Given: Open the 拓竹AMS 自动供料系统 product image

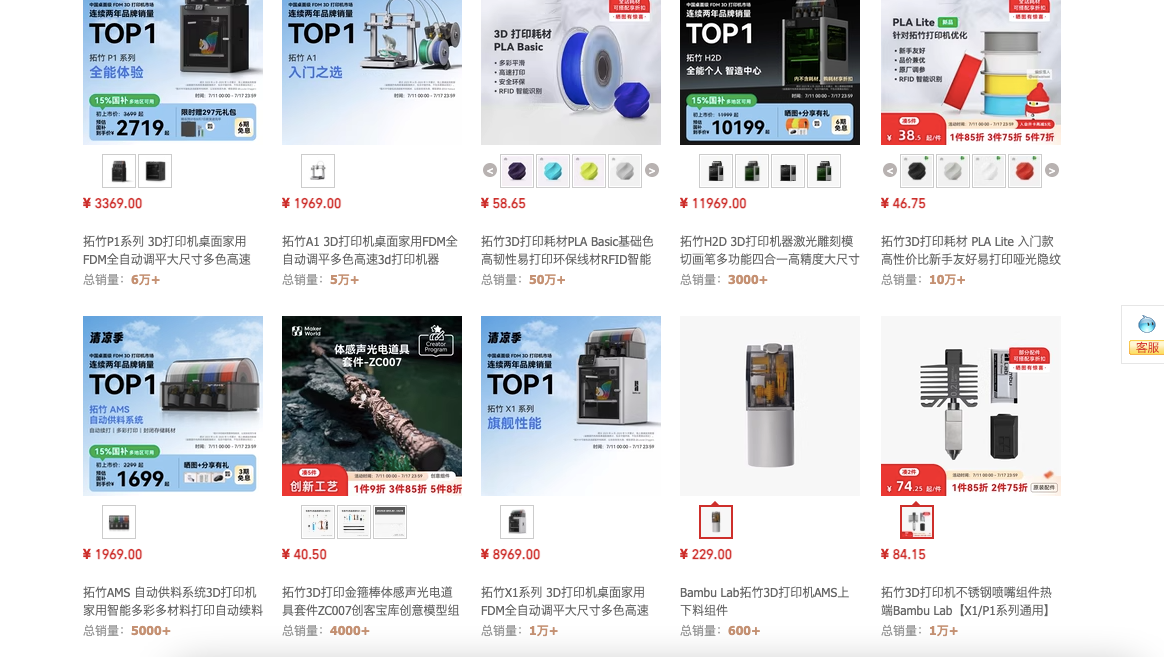Looking at the screenshot, I should [x=173, y=406].
